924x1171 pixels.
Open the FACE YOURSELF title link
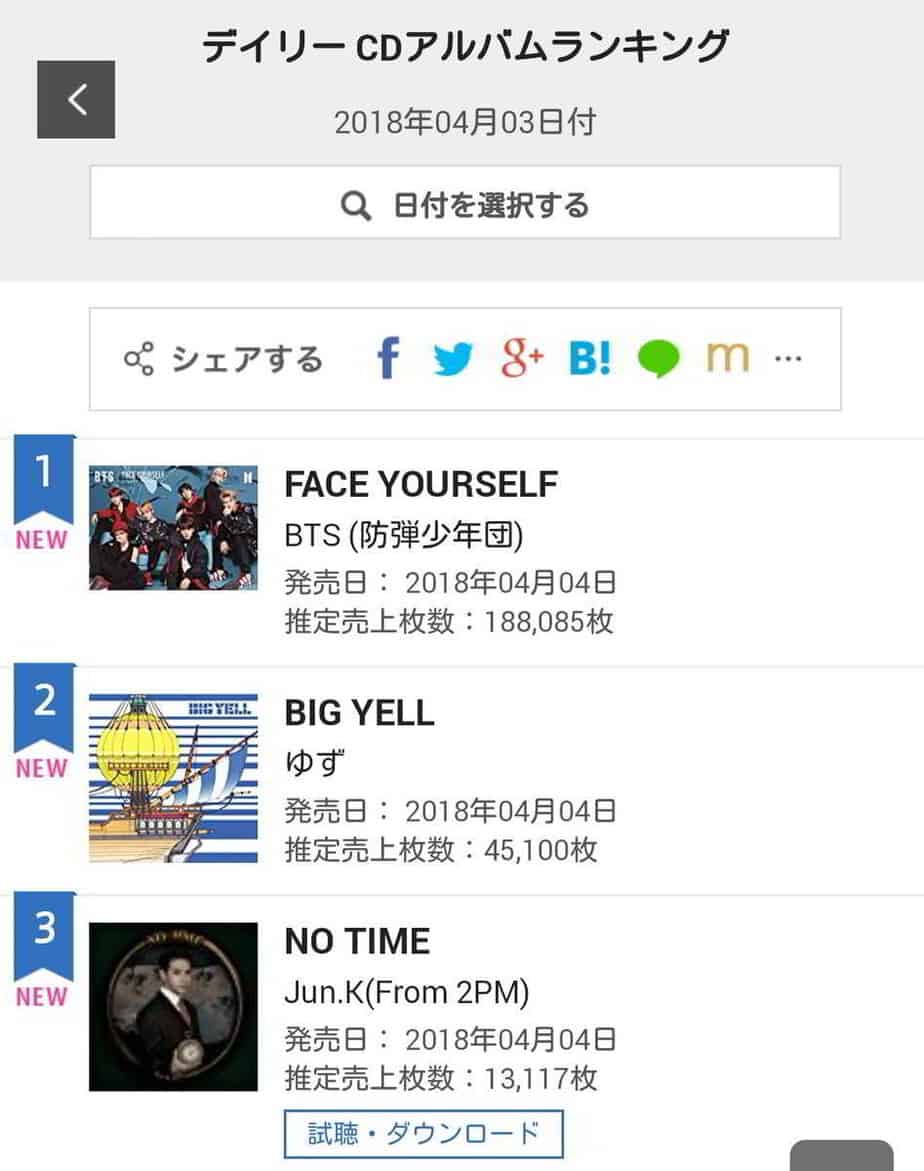[x=421, y=484]
